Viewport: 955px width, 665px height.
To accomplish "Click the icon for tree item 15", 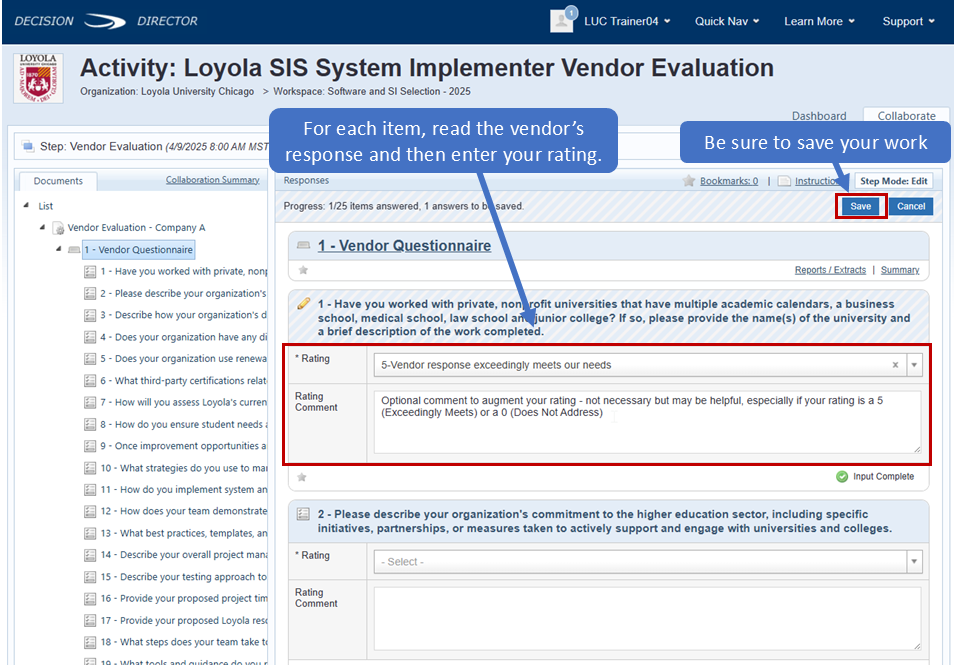I will [x=90, y=577].
